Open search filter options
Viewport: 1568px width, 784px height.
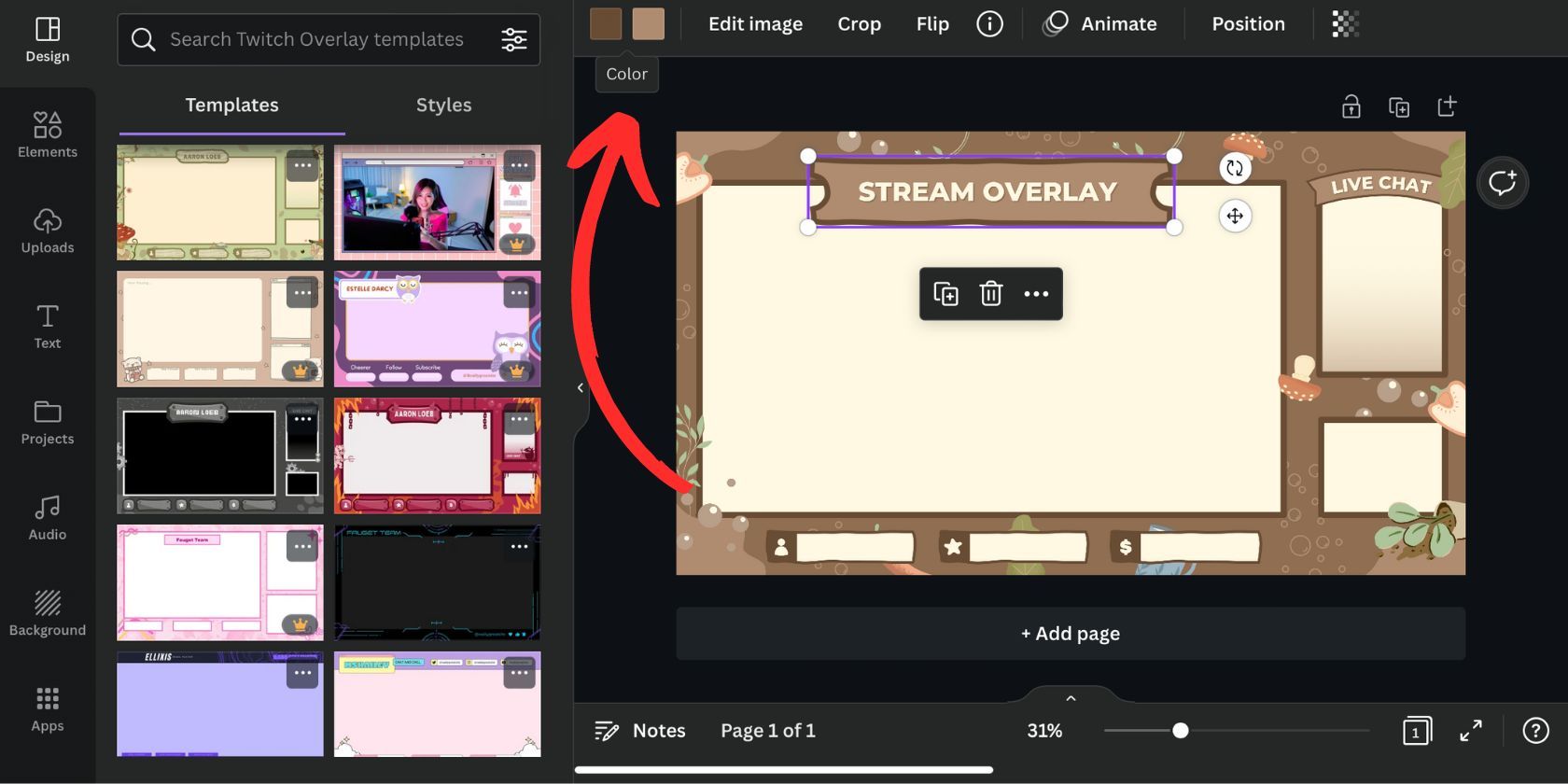tap(514, 39)
